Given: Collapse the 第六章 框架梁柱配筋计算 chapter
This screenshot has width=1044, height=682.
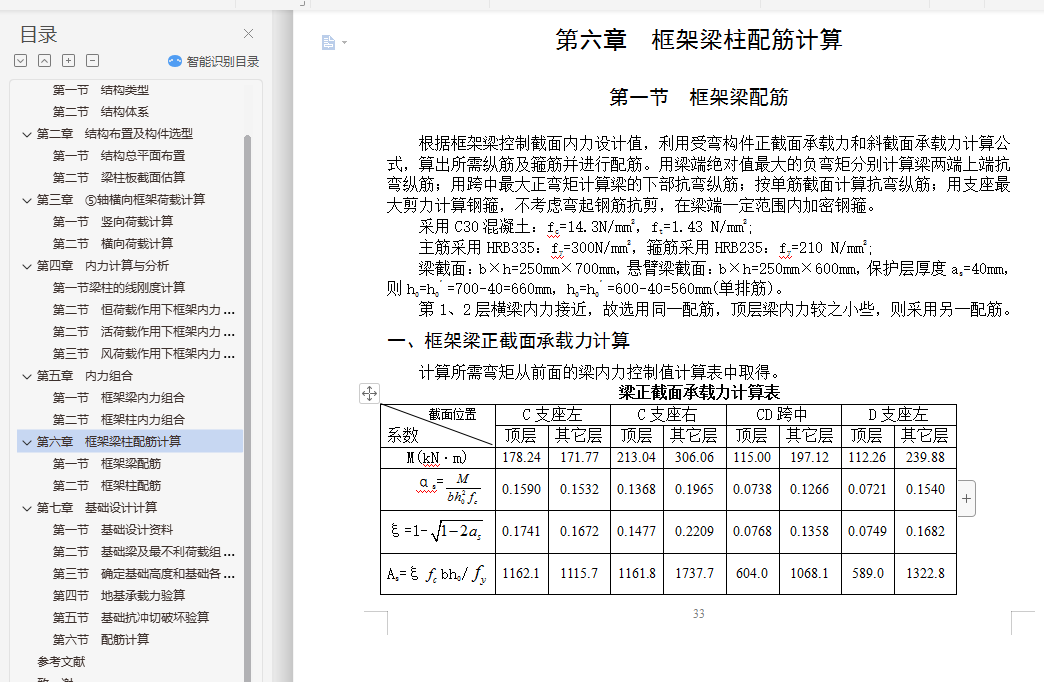Looking at the screenshot, I should click(x=27, y=442).
